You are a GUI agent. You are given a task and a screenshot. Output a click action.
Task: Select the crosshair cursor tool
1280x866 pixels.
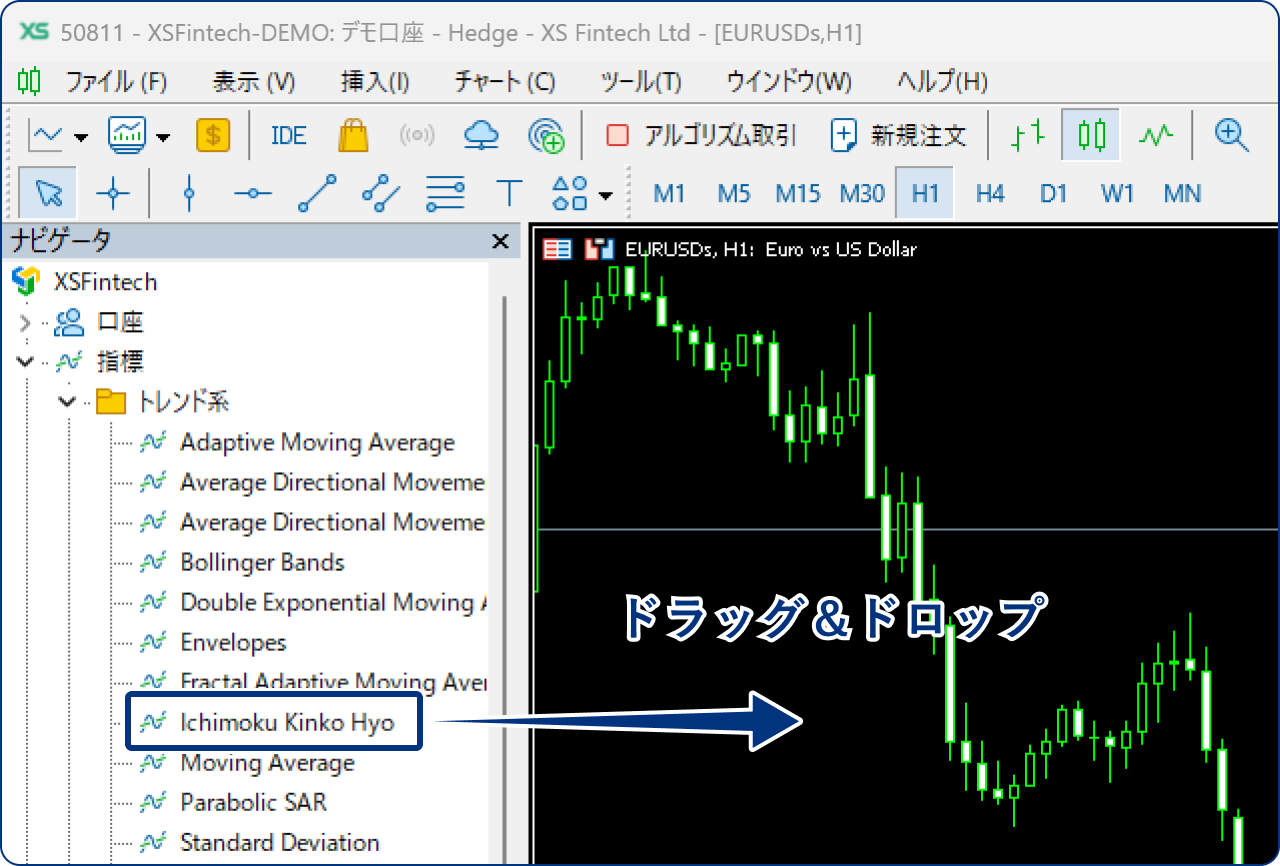tap(113, 193)
